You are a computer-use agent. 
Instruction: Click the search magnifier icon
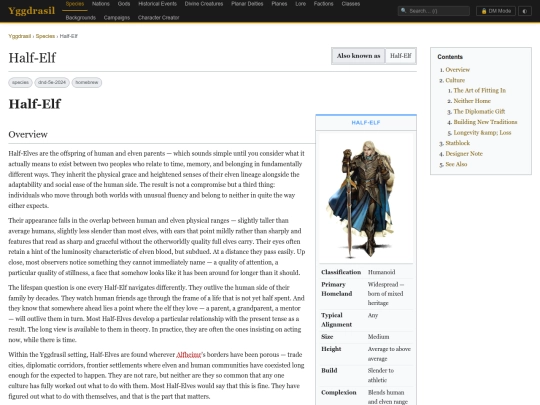coord(403,11)
